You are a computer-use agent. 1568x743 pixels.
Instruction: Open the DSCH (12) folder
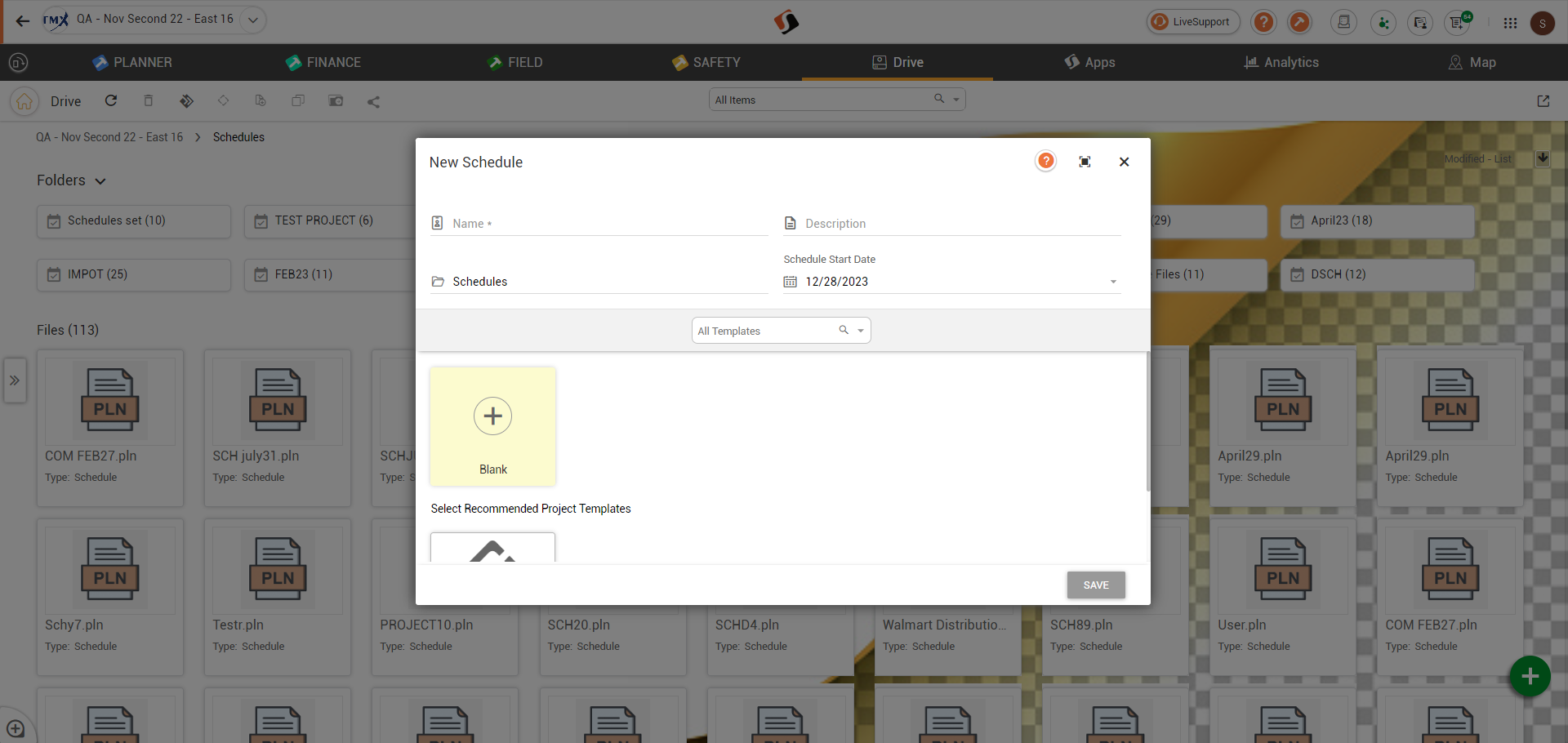point(1377,275)
